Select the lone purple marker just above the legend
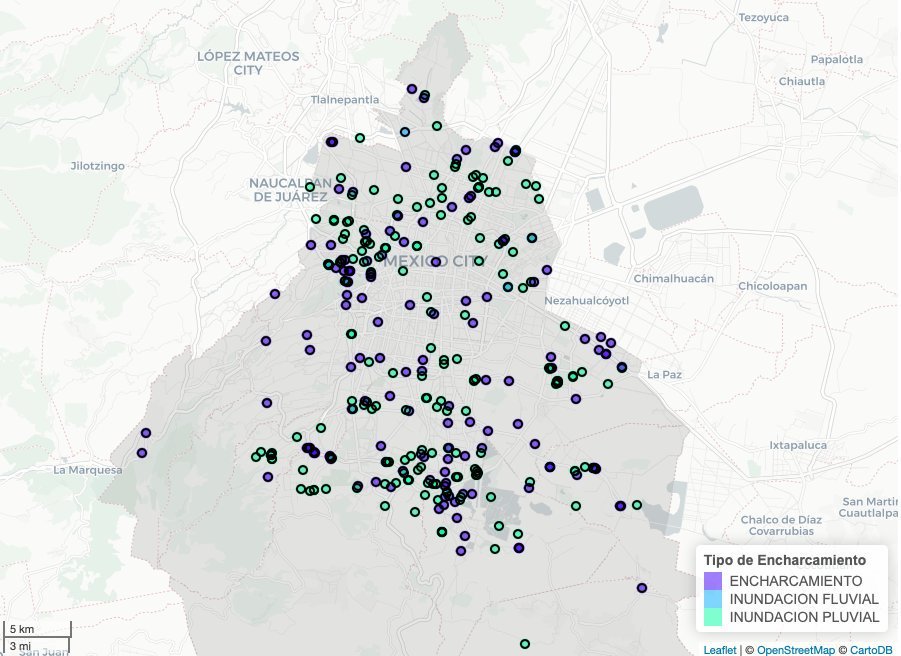 click(x=641, y=588)
